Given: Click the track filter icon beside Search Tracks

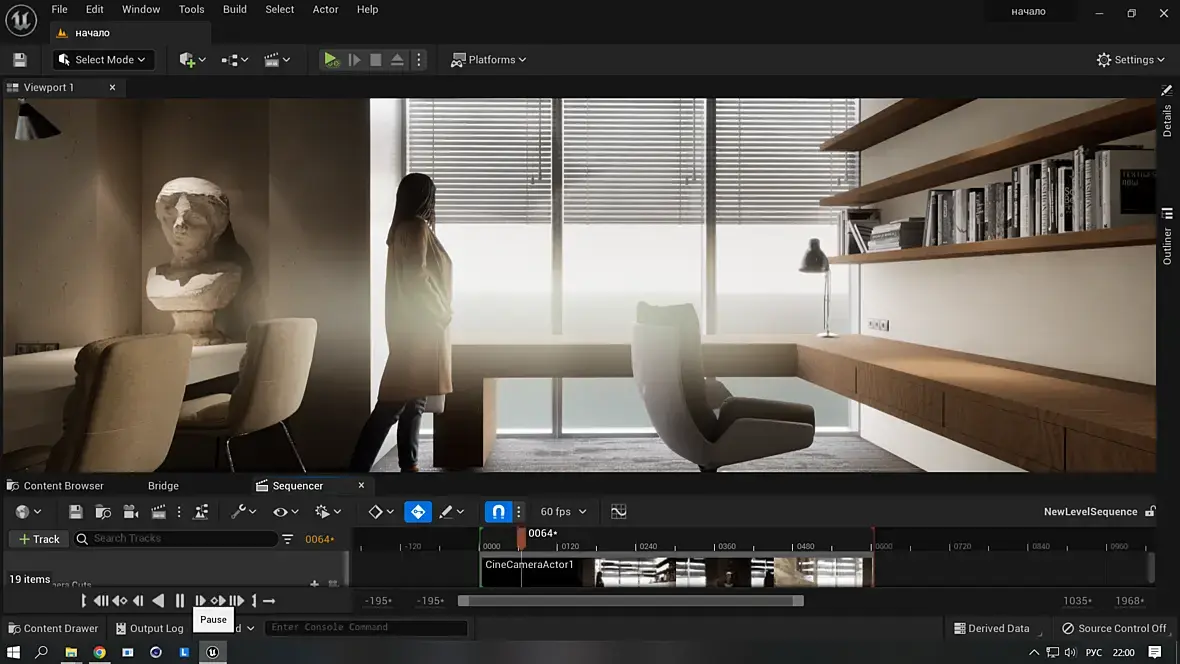Looking at the screenshot, I should pos(288,539).
